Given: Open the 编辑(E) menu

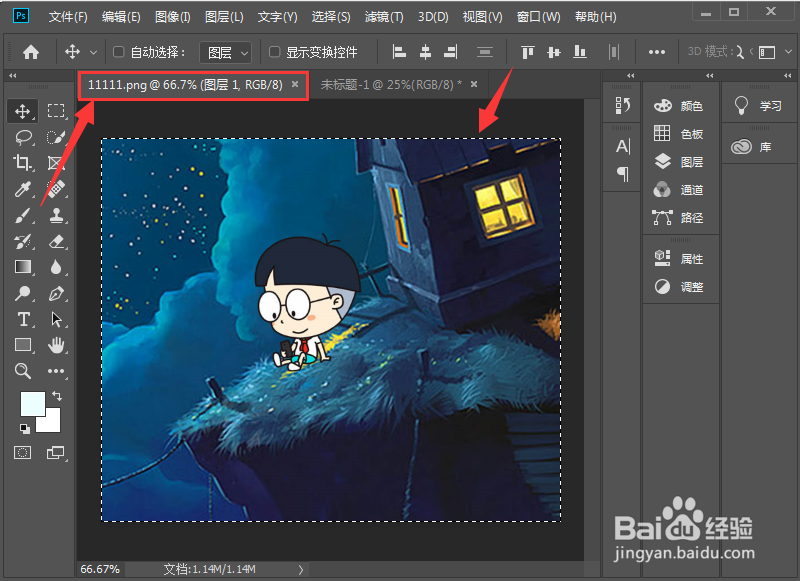Looking at the screenshot, I should [121, 17].
